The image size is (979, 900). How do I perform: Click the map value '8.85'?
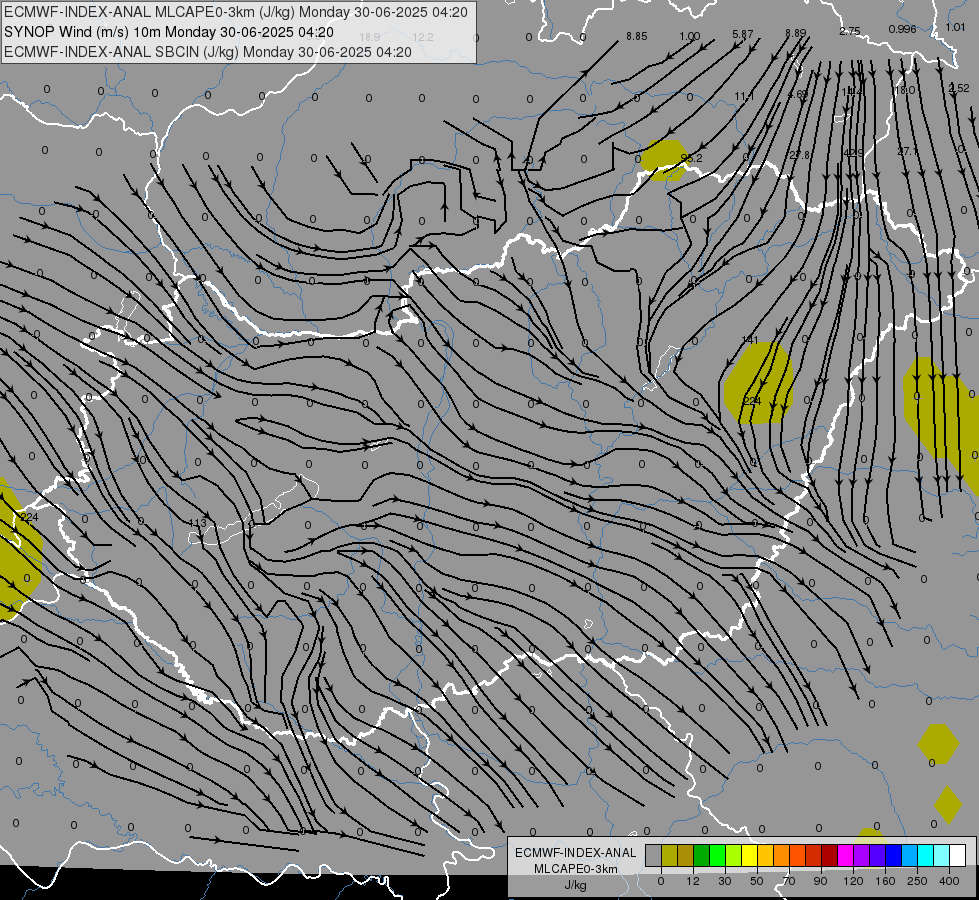637,36
